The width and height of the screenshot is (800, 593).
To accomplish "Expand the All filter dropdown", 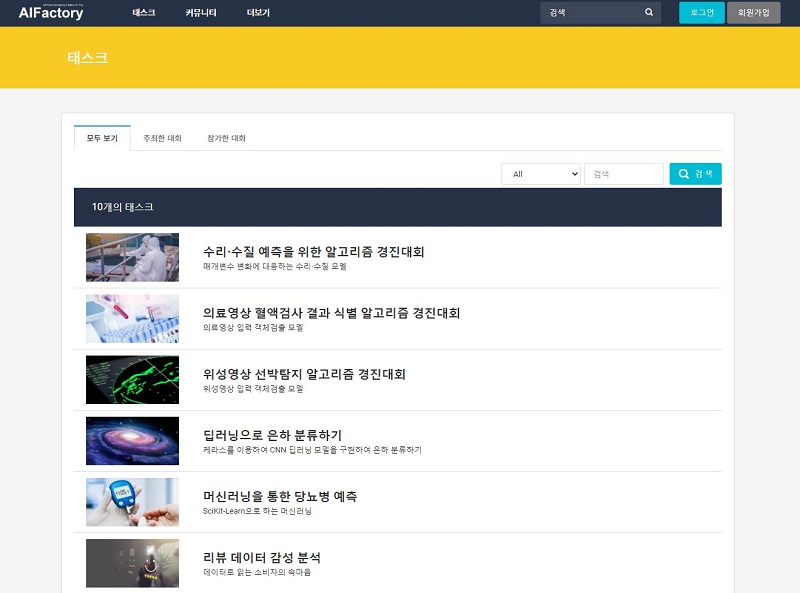I will 541,174.
